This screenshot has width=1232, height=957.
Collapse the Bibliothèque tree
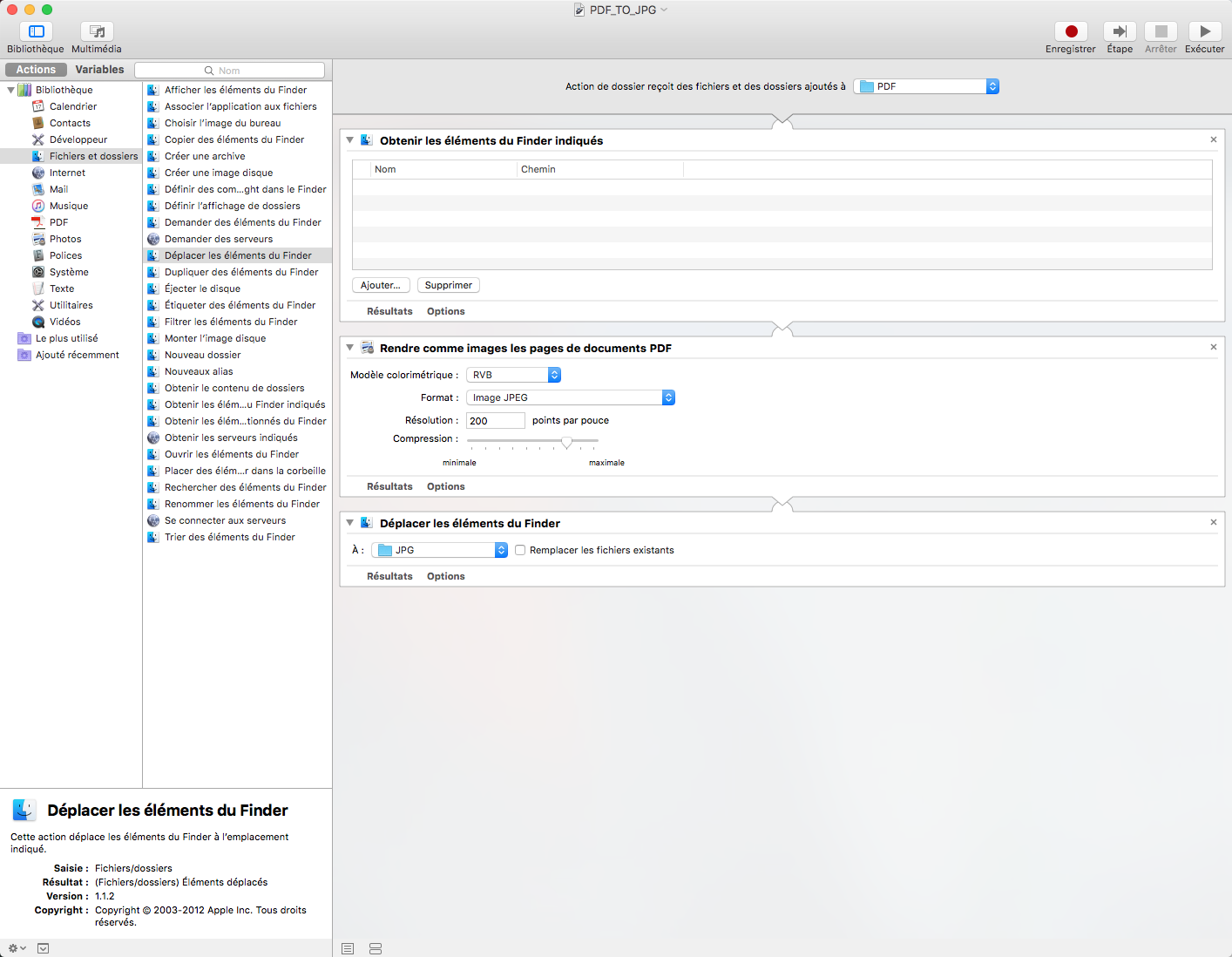coord(10,90)
